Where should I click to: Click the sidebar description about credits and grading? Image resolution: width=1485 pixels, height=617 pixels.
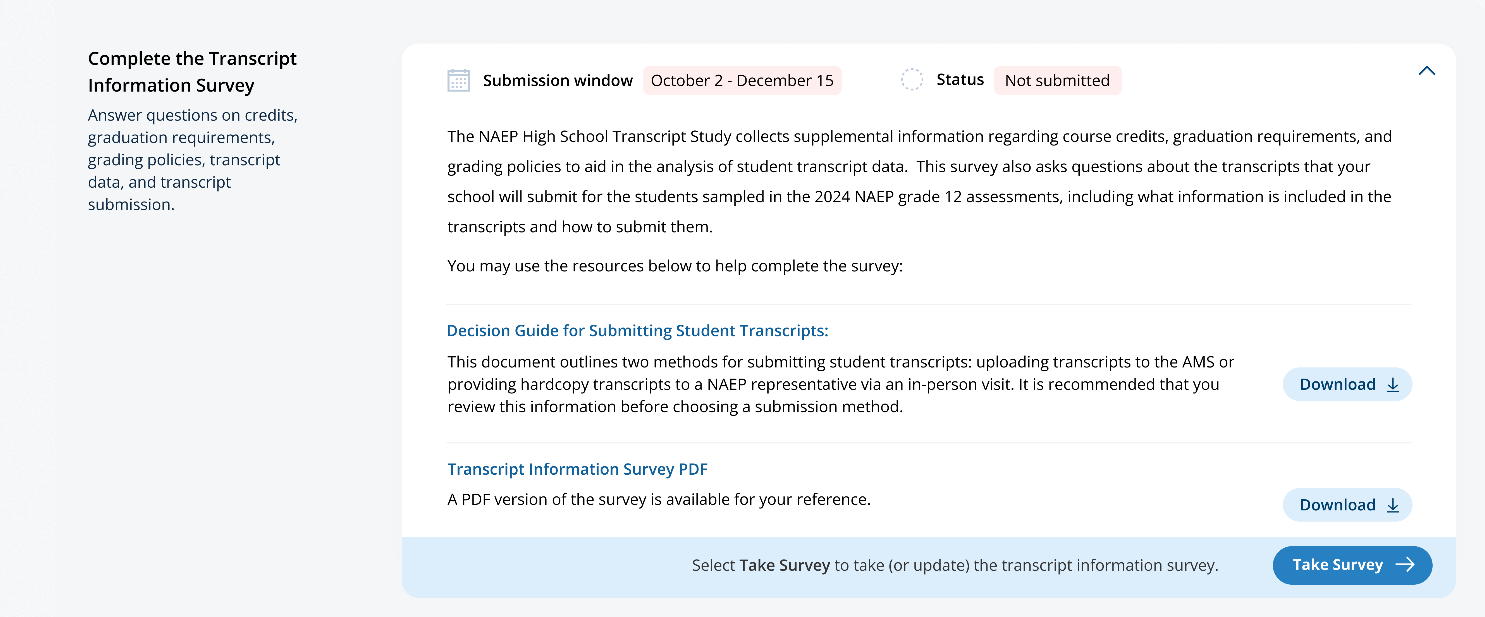pos(192,160)
